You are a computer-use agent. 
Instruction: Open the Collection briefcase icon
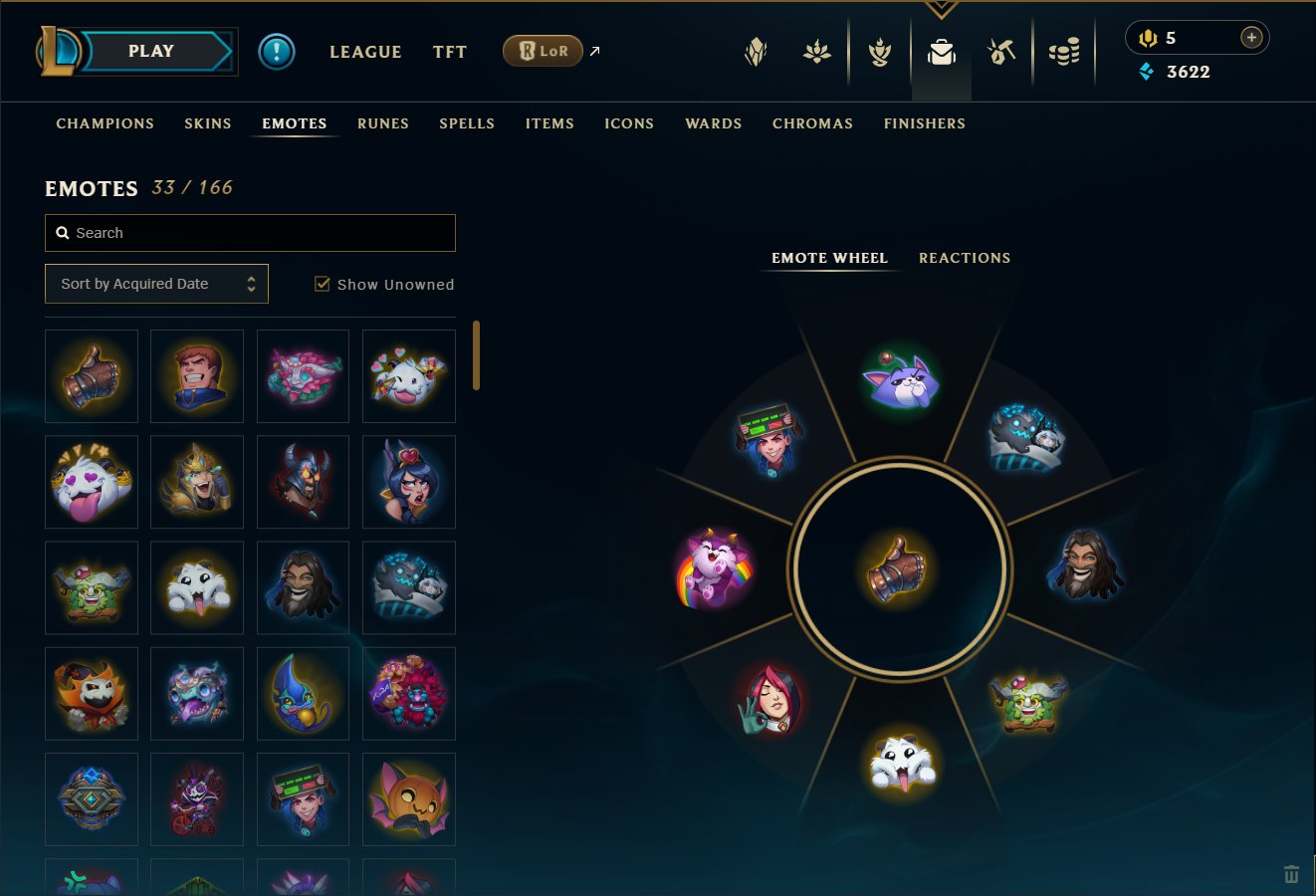pyautogui.click(x=941, y=52)
